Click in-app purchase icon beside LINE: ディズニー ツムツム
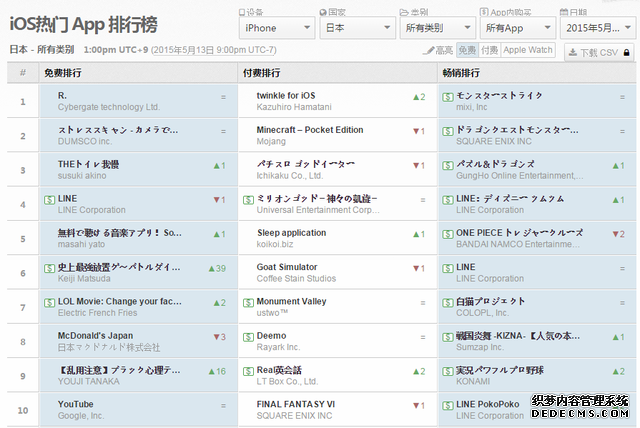 coord(448,200)
